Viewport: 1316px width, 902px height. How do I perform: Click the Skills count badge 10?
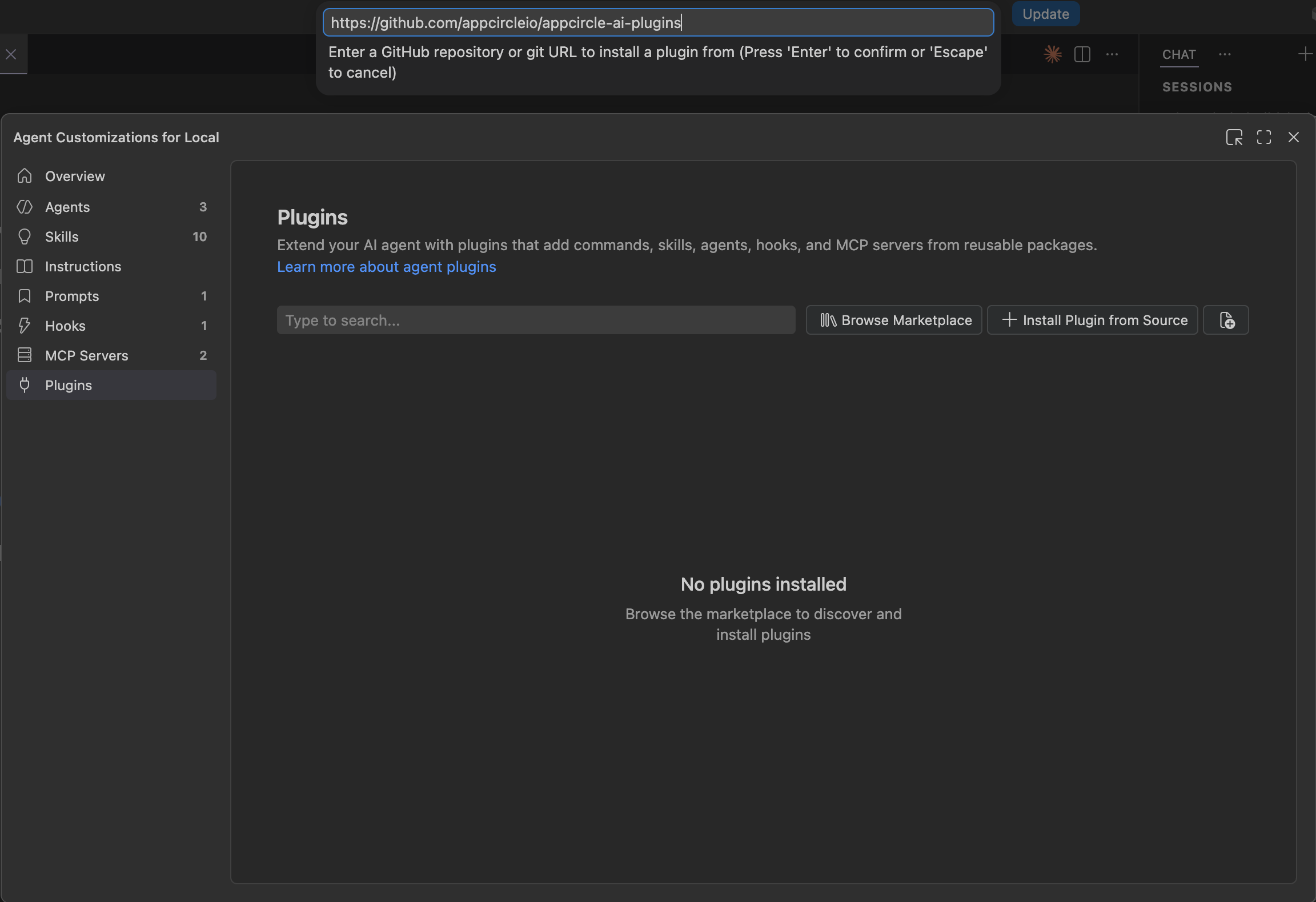199,236
